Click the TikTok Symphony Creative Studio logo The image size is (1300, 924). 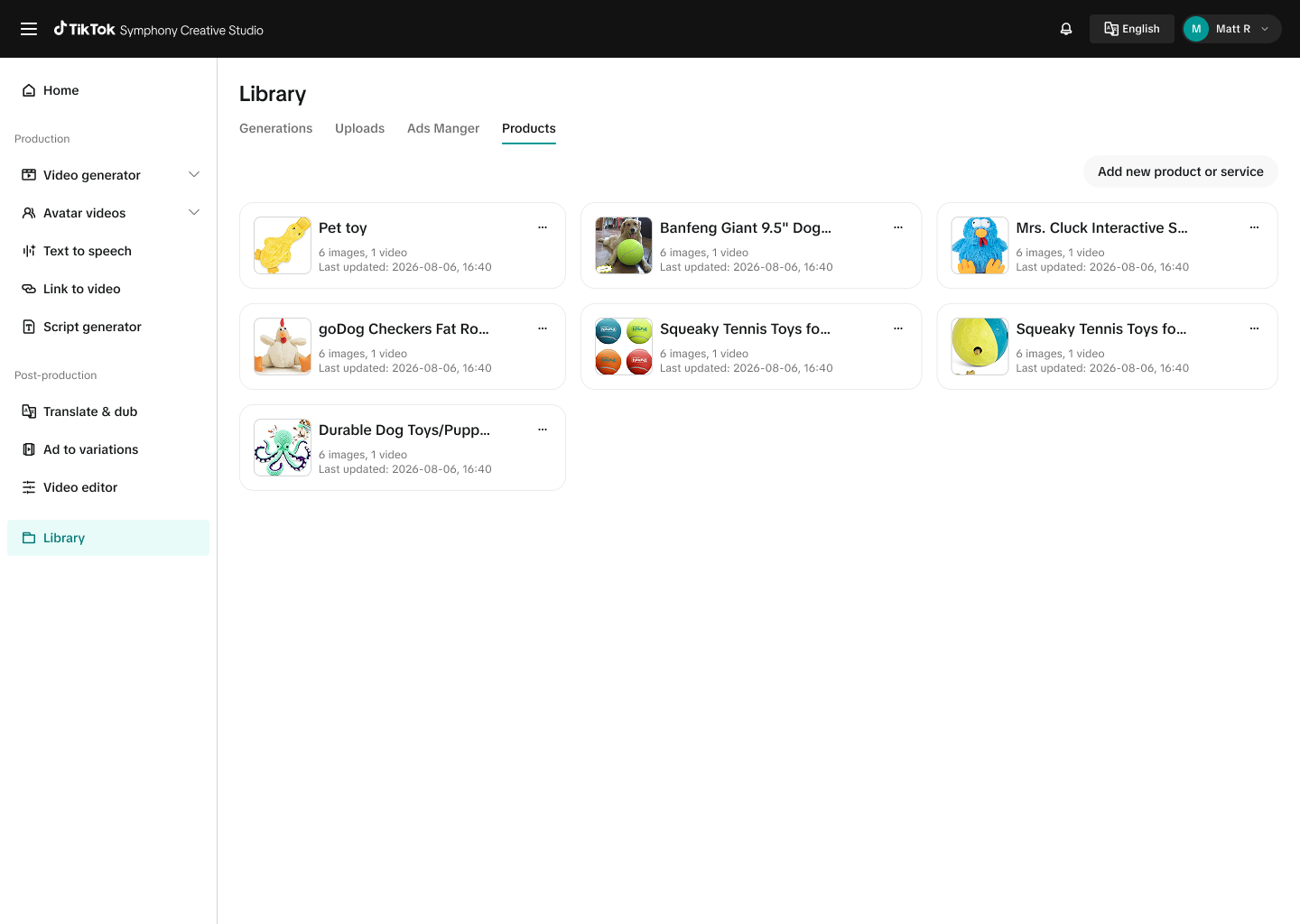coord(159,29)
